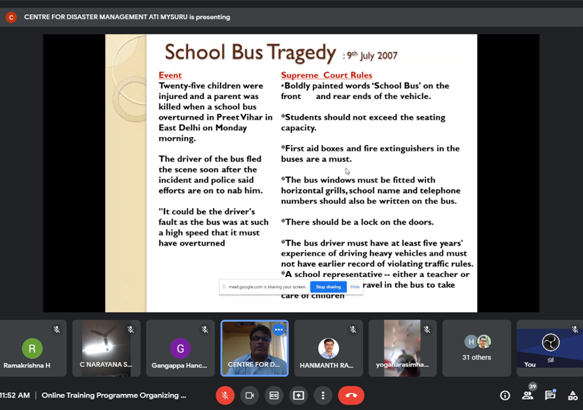Screen dimensions: 583x410
Task: Click the School Bus Tragedy slide title
Action: (x=250, y=52)
